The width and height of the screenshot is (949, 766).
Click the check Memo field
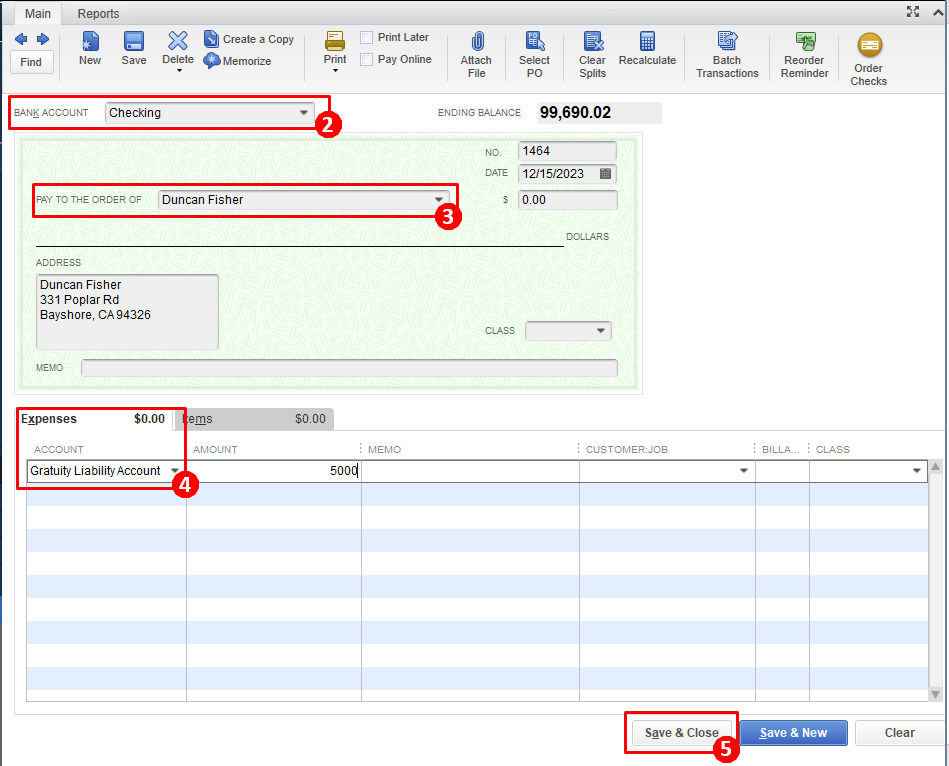[x=349, y=368]
